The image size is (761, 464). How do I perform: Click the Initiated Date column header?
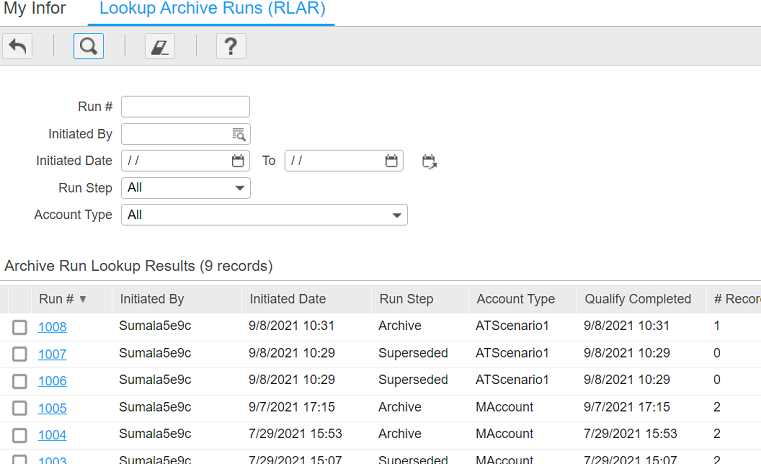(x=288, y=299)
